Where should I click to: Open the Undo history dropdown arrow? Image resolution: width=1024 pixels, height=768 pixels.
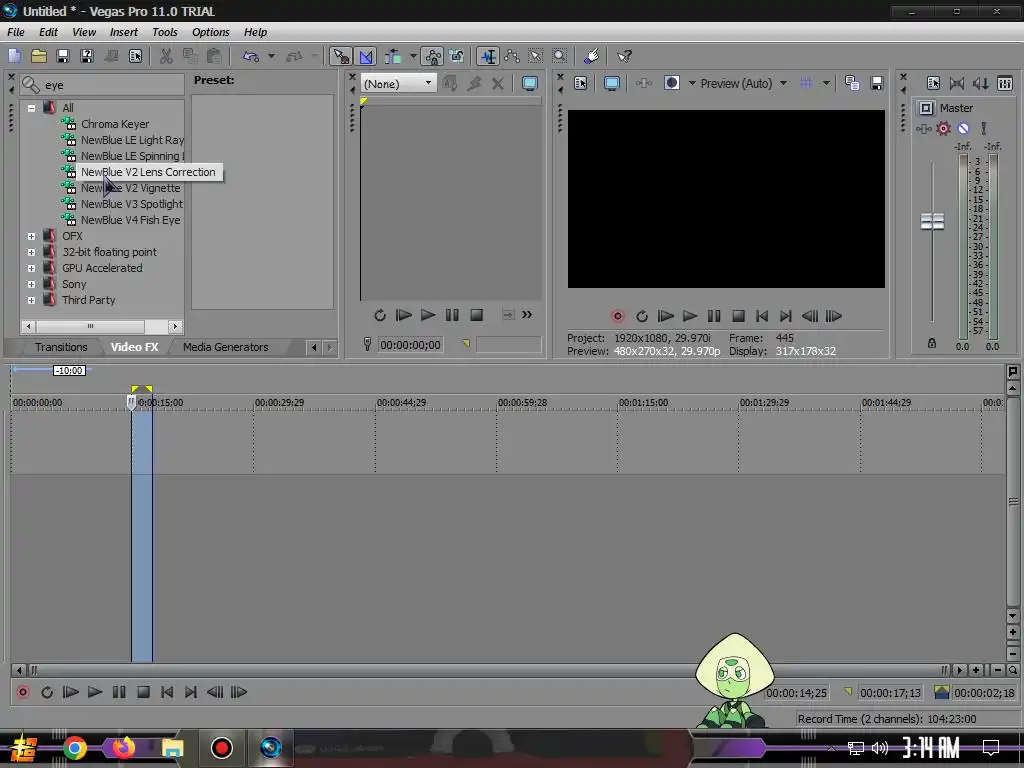click(271, 56)
